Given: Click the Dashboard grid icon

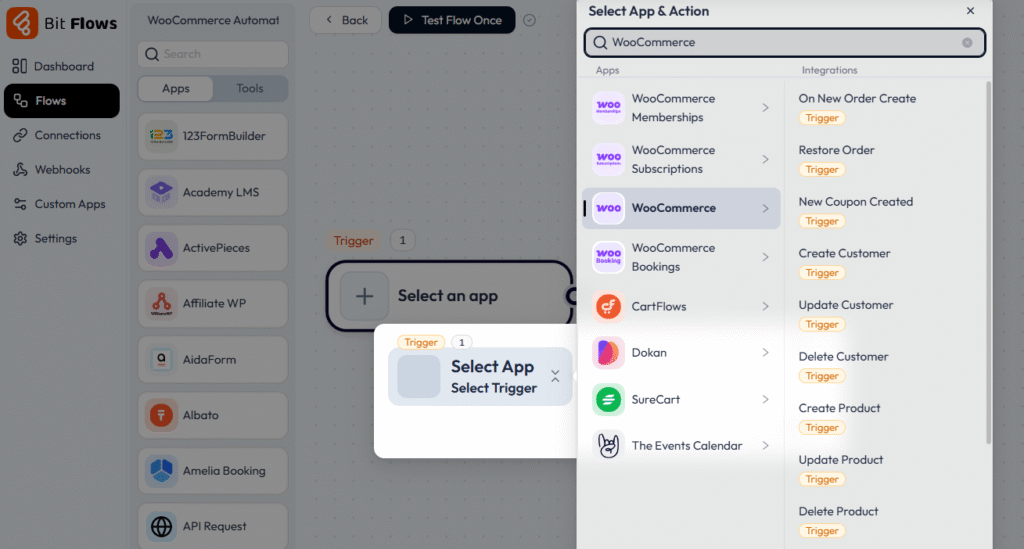Looking at the screenshot, I should coord(20,66).
